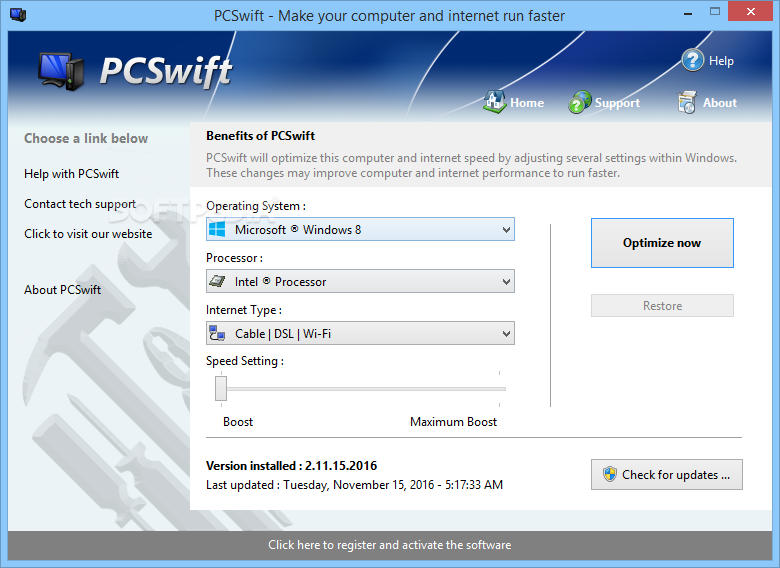Go to the Home label in header
The width and height of the screenshot is (780, 568).
(527, 102)
